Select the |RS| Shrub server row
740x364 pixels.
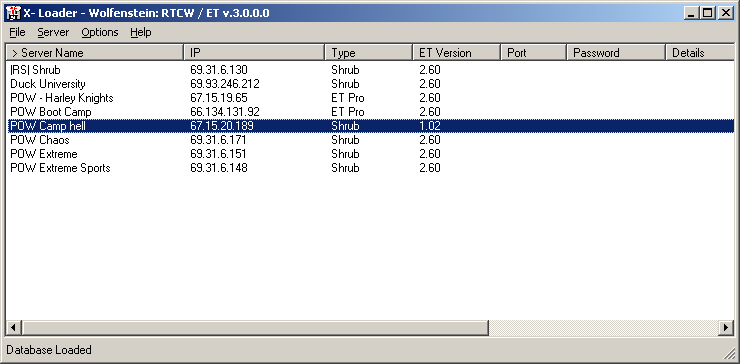[370, 70]
